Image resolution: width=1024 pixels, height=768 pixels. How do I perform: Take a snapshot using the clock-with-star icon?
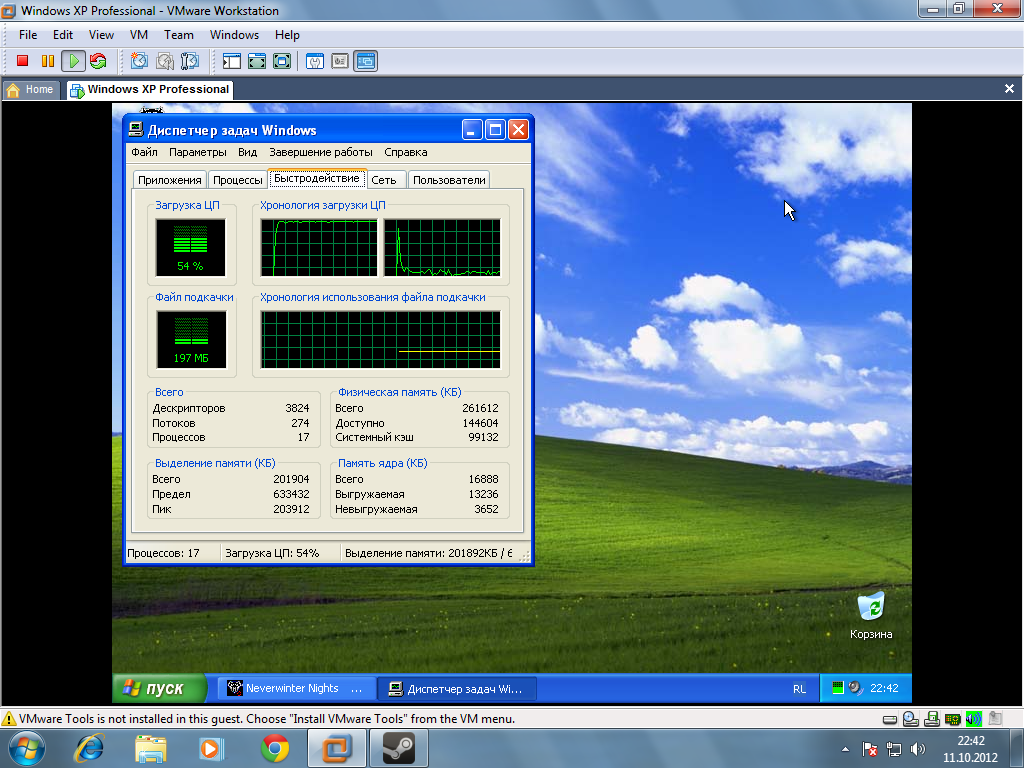(138, 61)
